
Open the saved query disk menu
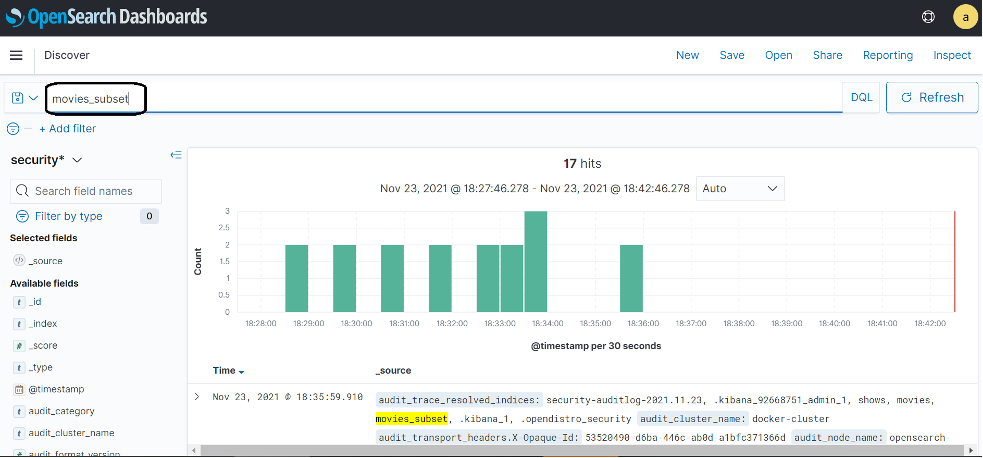(24, 98)
